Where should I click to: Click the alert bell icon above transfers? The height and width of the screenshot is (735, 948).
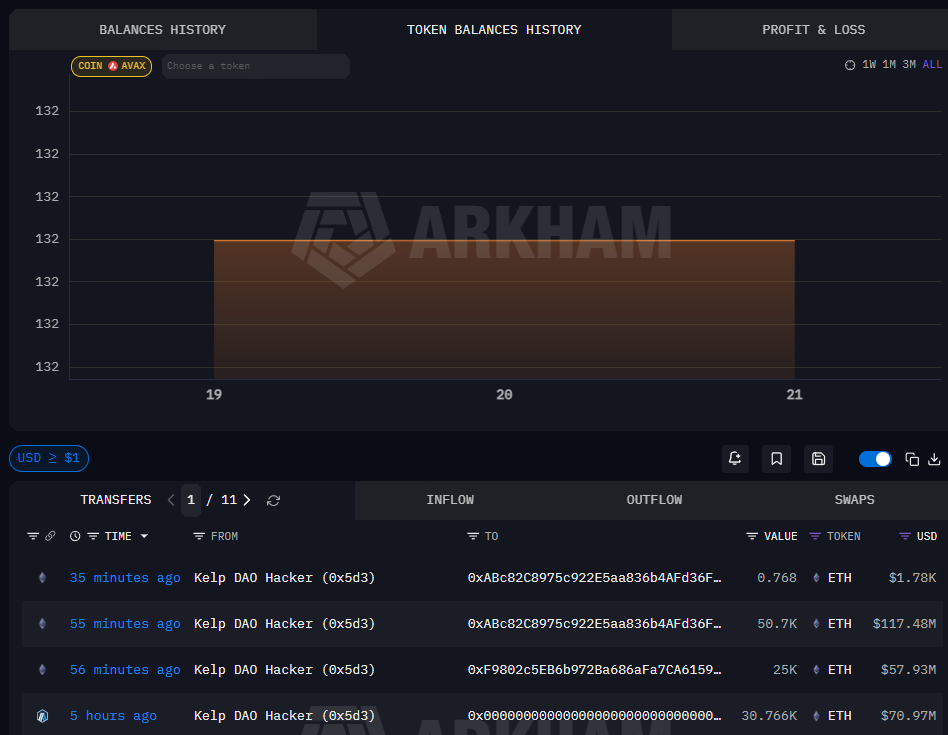(x=735, y=458)
